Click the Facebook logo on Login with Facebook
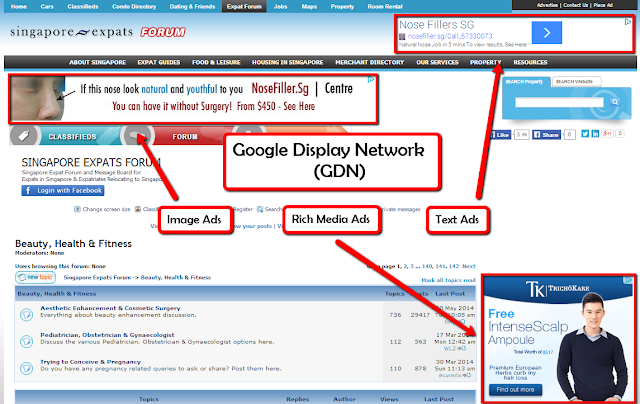Image resolution: width=640 pixels, height=404 pixels. point(28,191)
